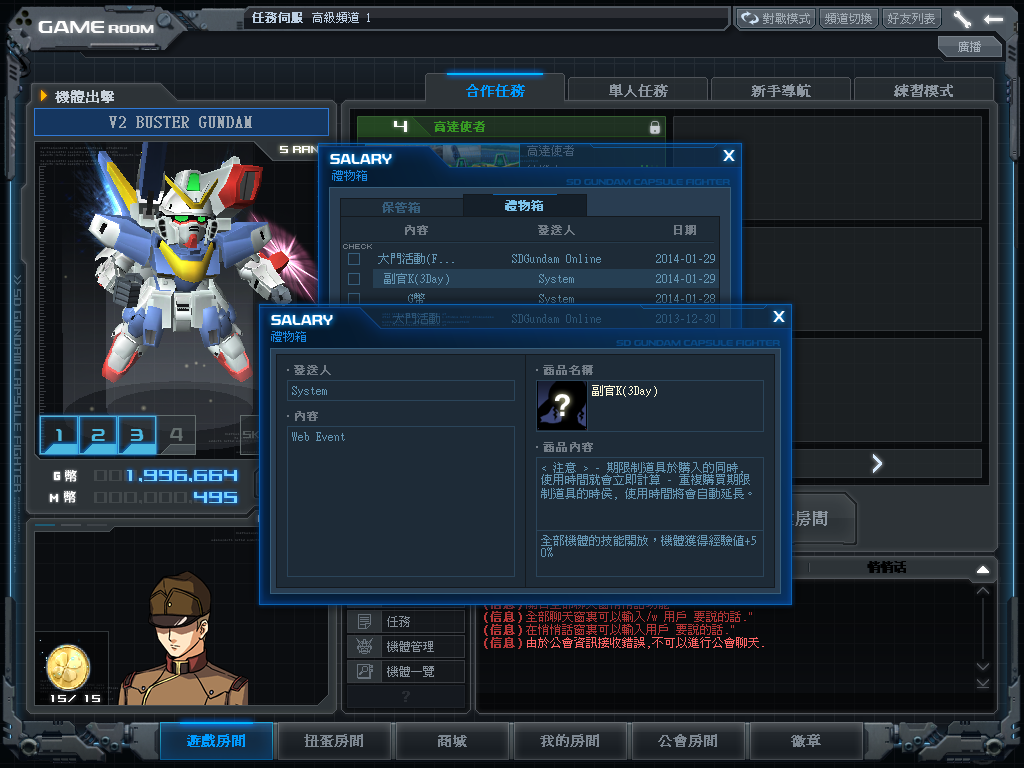Click chat scroll up arrow
The image size is (1024, 768).
pyautogui.click(x=982, y=591)
